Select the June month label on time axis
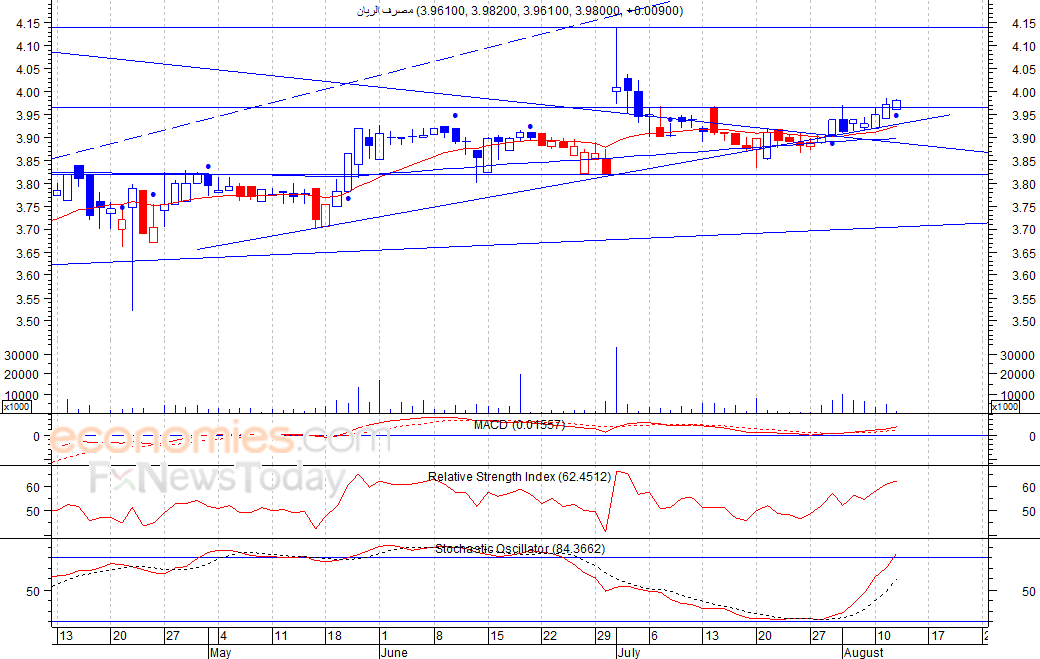Viewport: 1040px width, 659px height. 394,652
